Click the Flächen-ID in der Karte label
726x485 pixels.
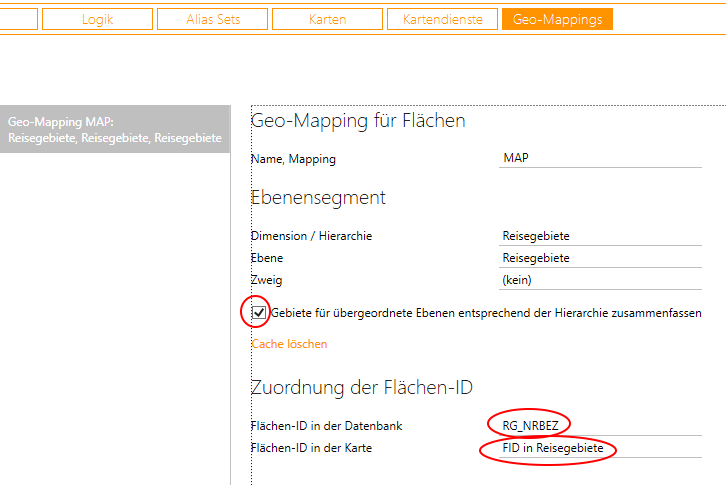(x=311, y=448)
